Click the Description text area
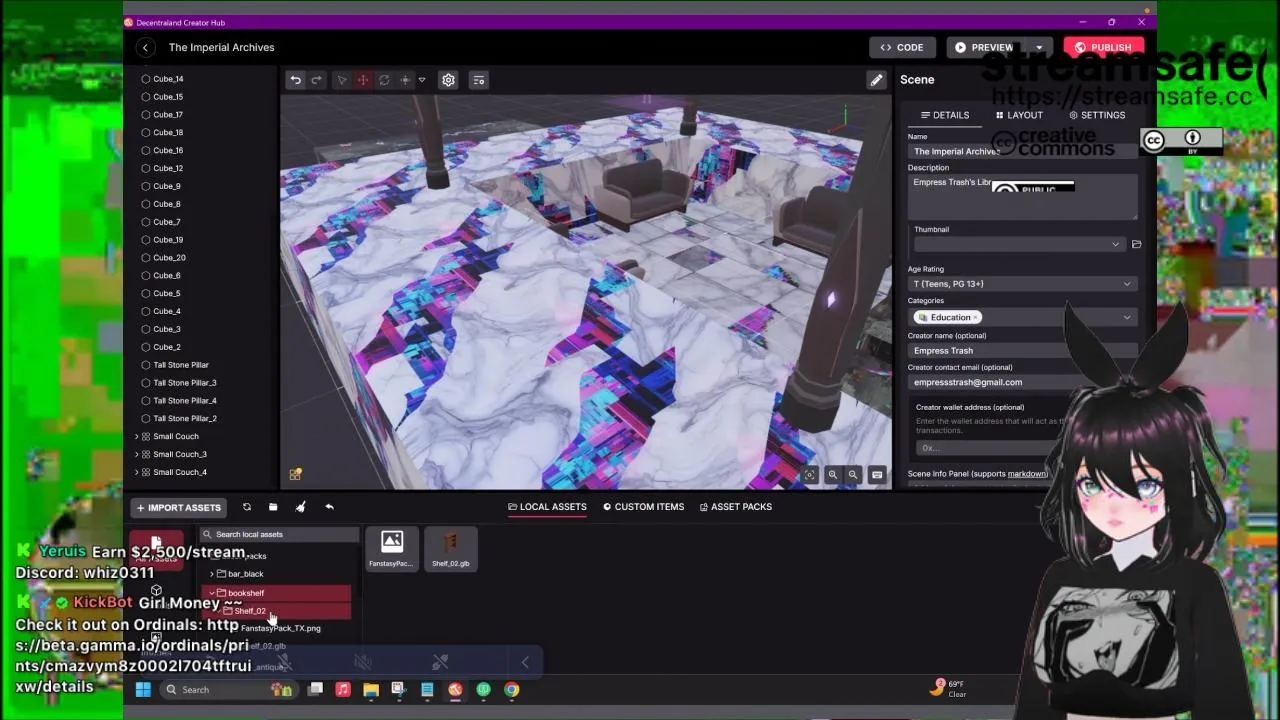The image size is (1280, 720). click(1022, 196)
